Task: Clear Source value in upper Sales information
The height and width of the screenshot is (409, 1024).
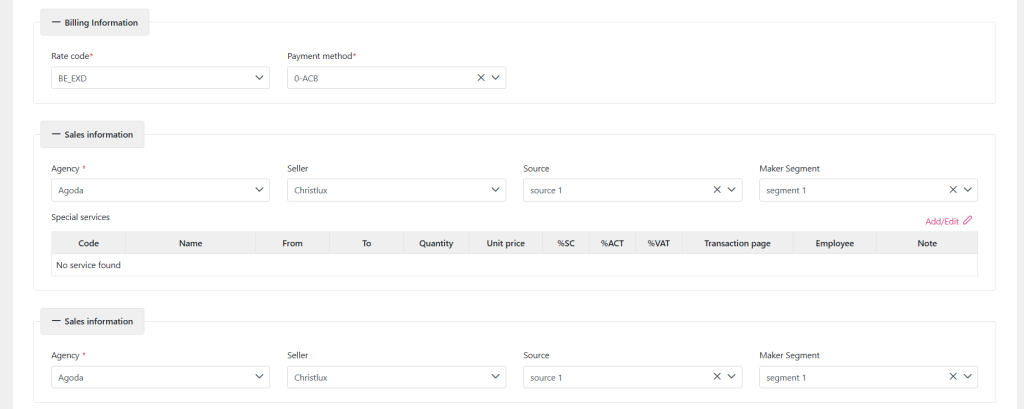Action: [x=717, y=190]
